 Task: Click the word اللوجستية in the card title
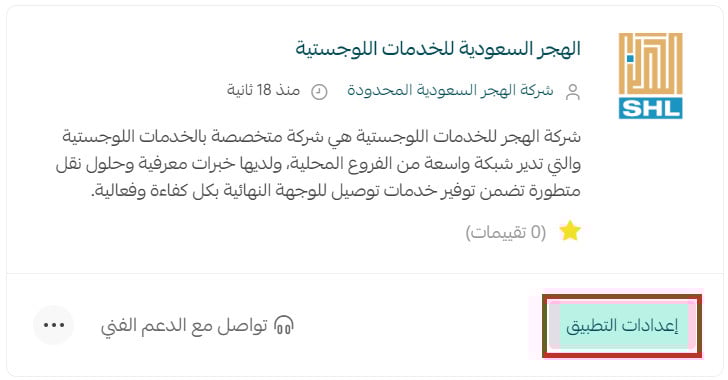click(336, 49)
